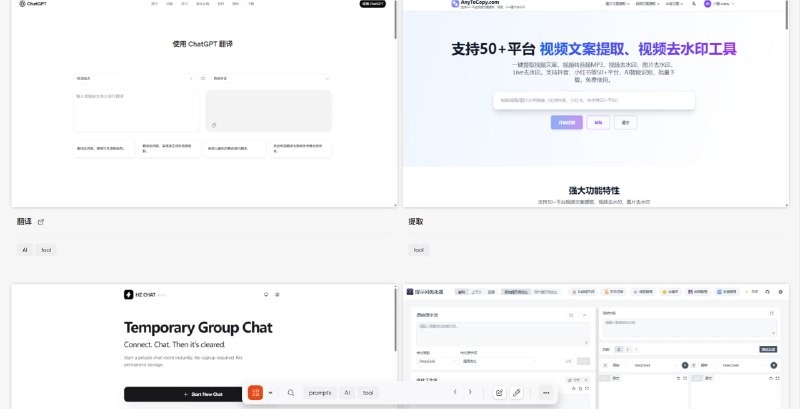Click the first small icon in HZ CHAT header

click(266, 294)
